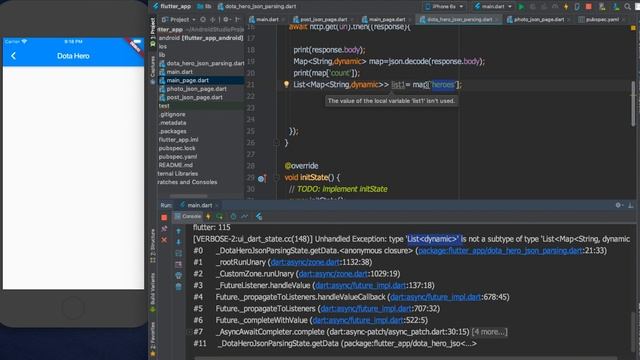Click 'lib' breadcrumb in navigation bar
640x360 pixels.
pyautogui.click(x=205, y=7)
